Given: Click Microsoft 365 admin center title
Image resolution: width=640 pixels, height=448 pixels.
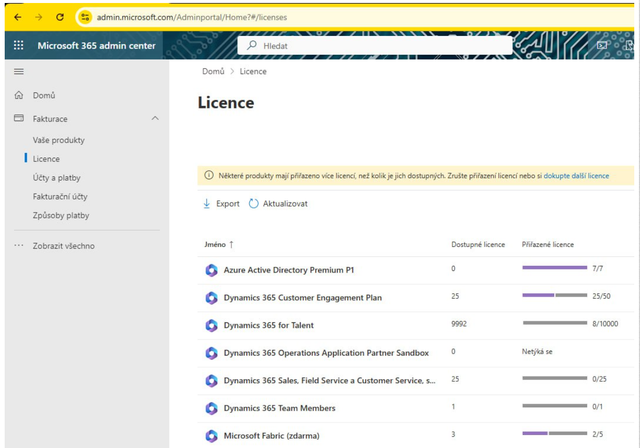Looking at the screenshot, I should click(x=96, y=46).
